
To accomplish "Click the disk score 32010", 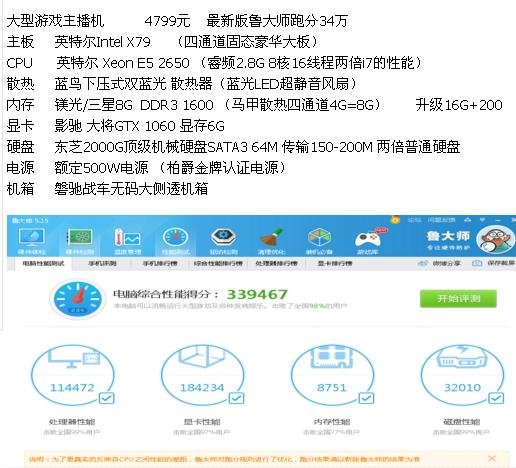I will pos(462,388).
